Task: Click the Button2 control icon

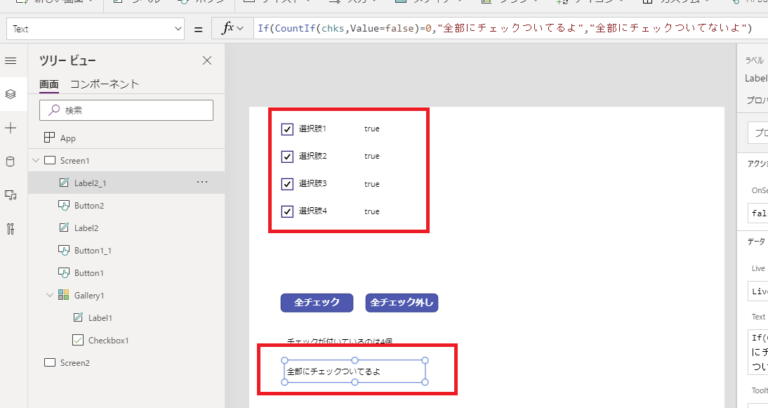Action: [64, 205]
